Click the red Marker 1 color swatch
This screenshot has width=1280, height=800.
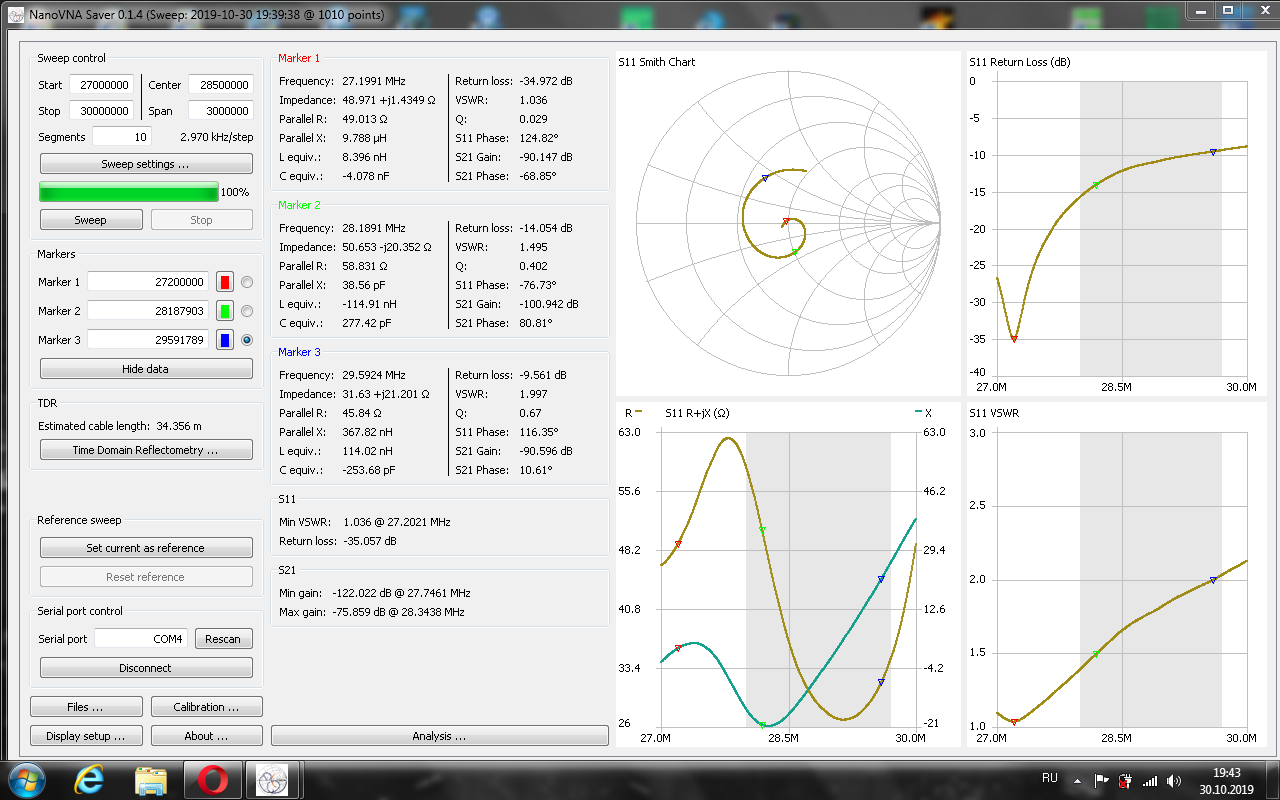coord(225,282)
